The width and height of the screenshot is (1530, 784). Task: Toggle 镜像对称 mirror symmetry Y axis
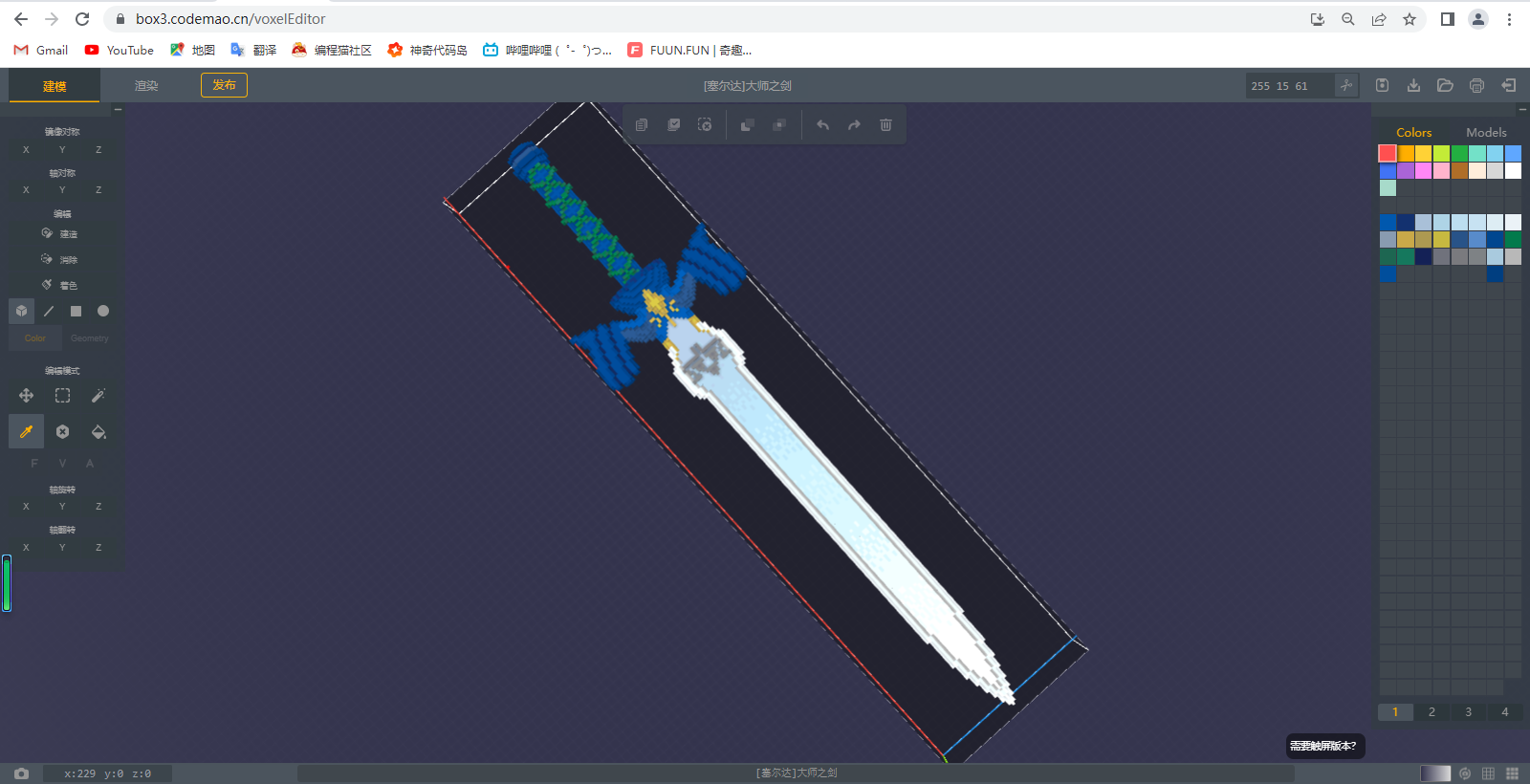pos(62,150)
